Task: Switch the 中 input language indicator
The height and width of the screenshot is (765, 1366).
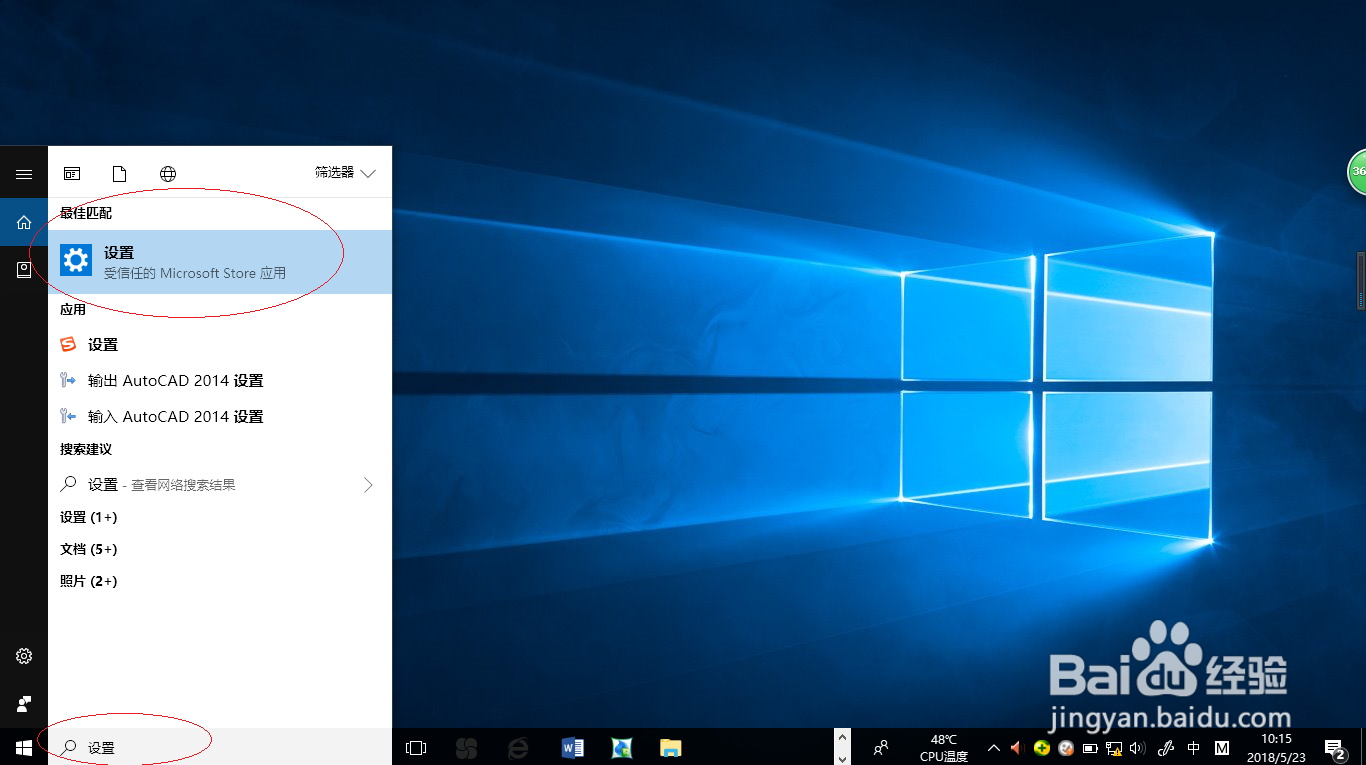Action: [x=1194, y=747]
